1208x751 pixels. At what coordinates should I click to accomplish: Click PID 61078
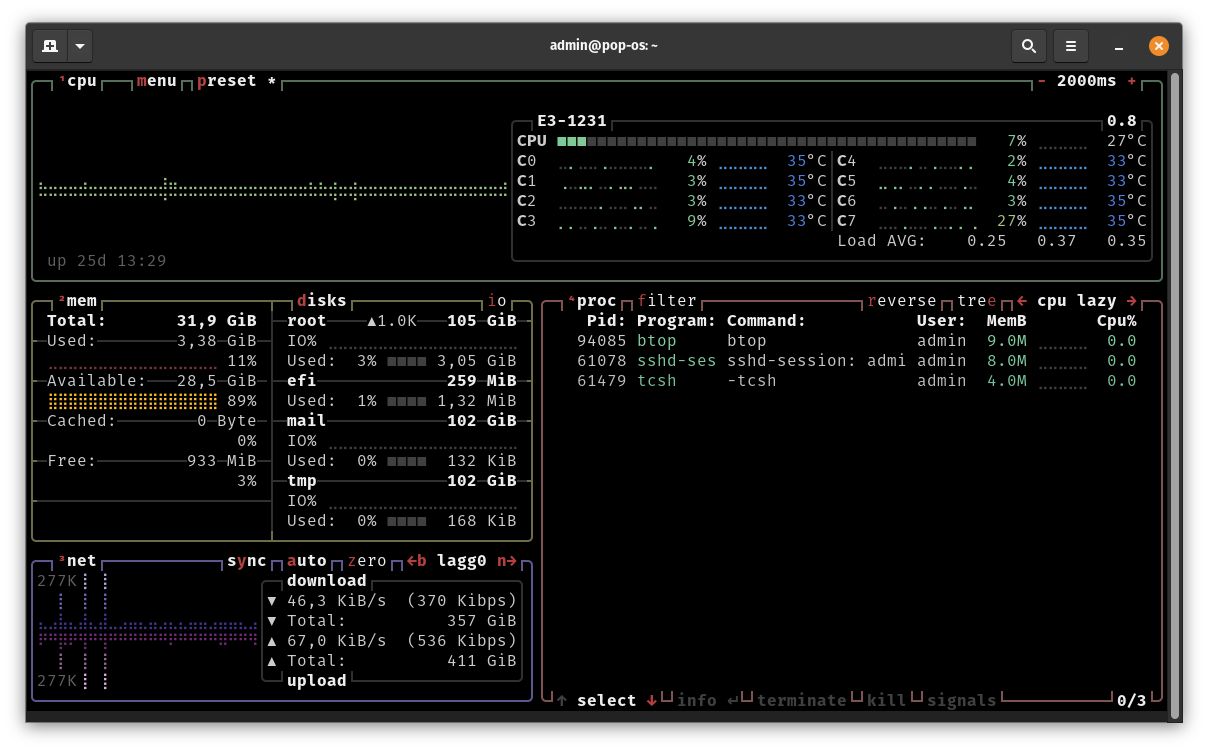pos(602,361)
